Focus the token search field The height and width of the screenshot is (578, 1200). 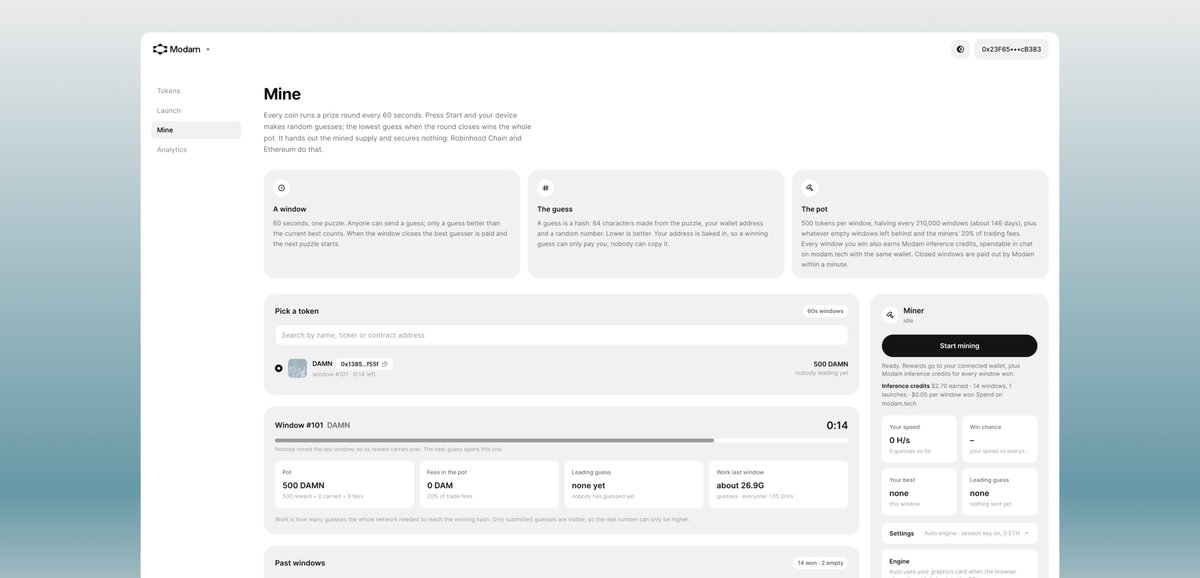(561, 335)
